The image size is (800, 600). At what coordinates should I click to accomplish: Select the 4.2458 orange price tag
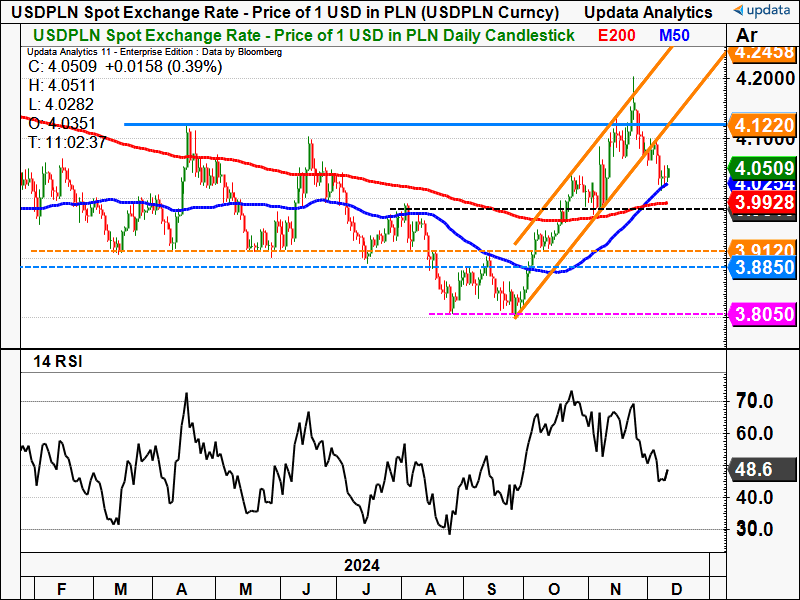pos(763,53)
